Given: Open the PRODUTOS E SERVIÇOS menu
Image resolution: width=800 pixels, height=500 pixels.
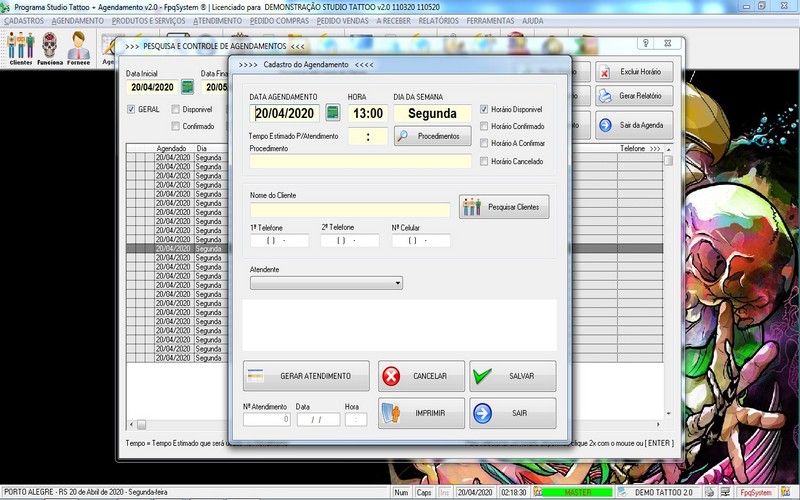Looking at the screenshot, I should [x=148, y=21].
